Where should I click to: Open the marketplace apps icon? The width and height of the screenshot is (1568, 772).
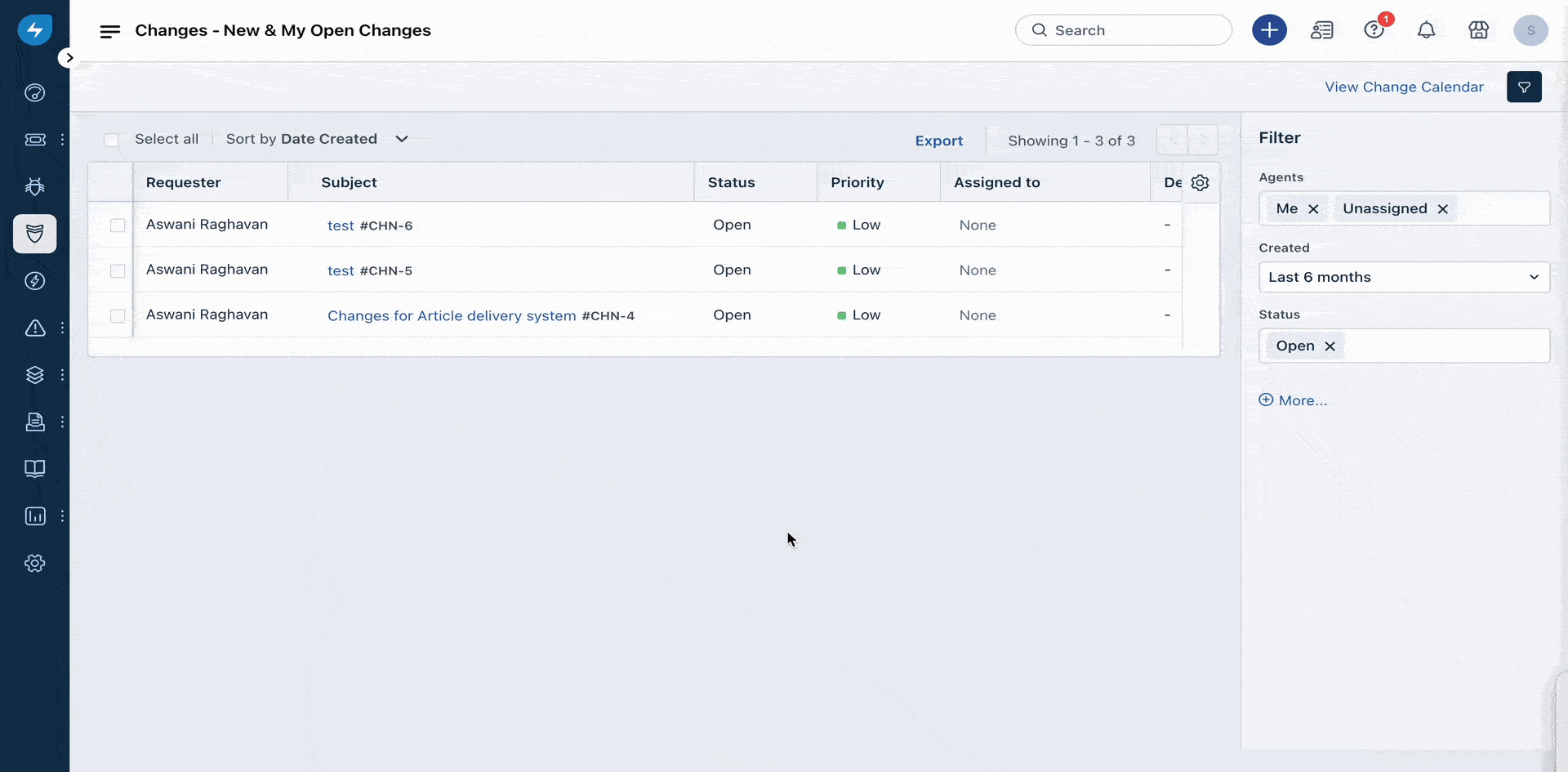coord(1478,30)
